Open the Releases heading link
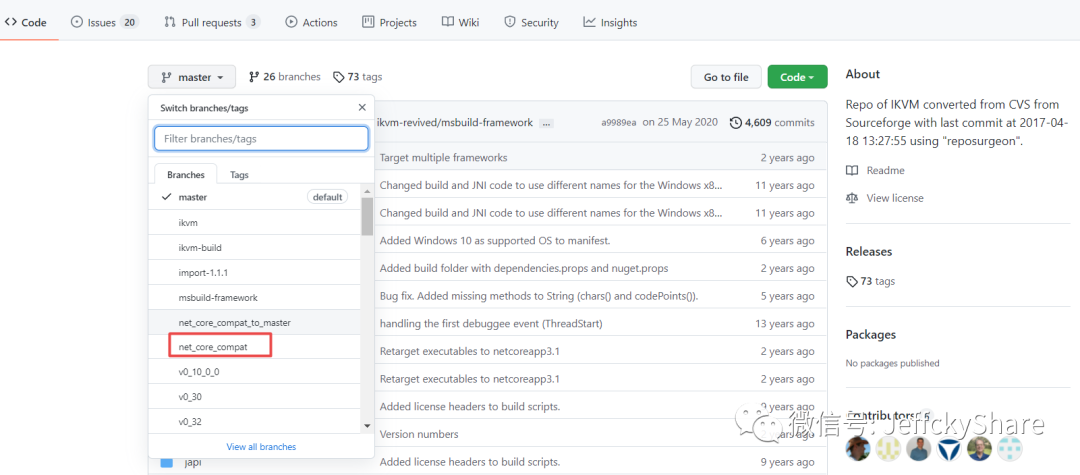Image resolution: width=1080 pixels, height=475 pixels. click(x=869, y=251)
